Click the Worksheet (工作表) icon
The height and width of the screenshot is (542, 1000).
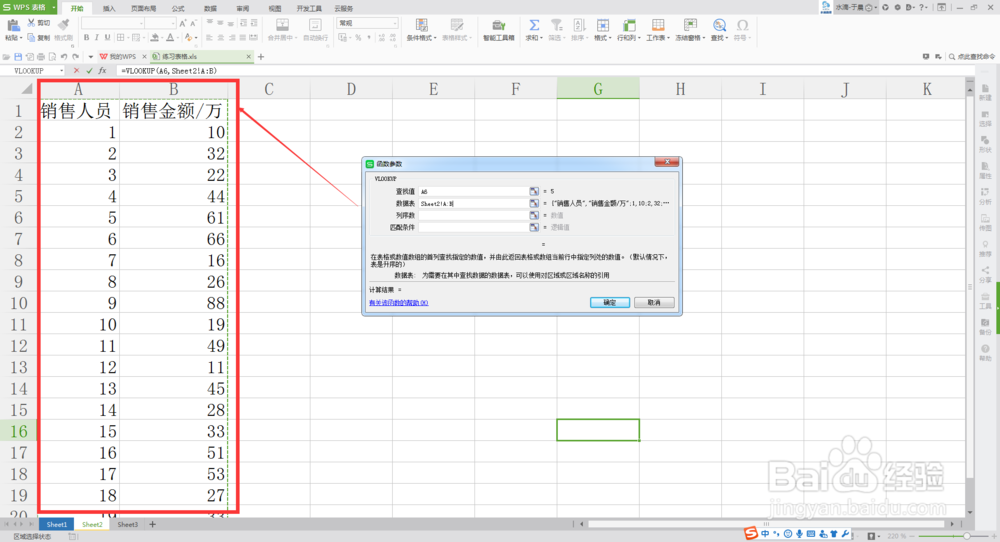point(658,25)
